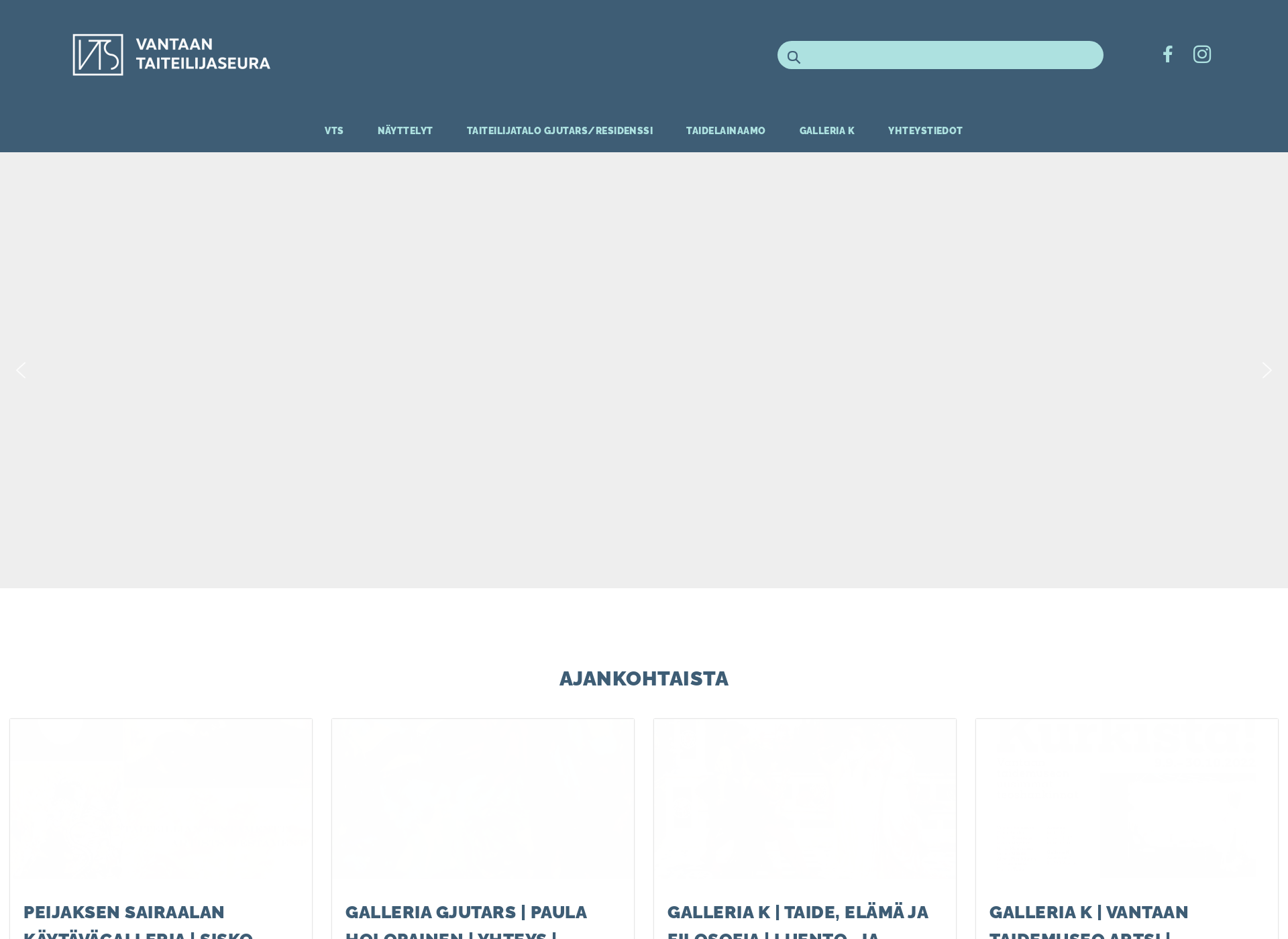Open Galleria K Vantaan Taidemuseo article
The height and width of the screenshot is (939, 1288).
(x=1089, y=920)
